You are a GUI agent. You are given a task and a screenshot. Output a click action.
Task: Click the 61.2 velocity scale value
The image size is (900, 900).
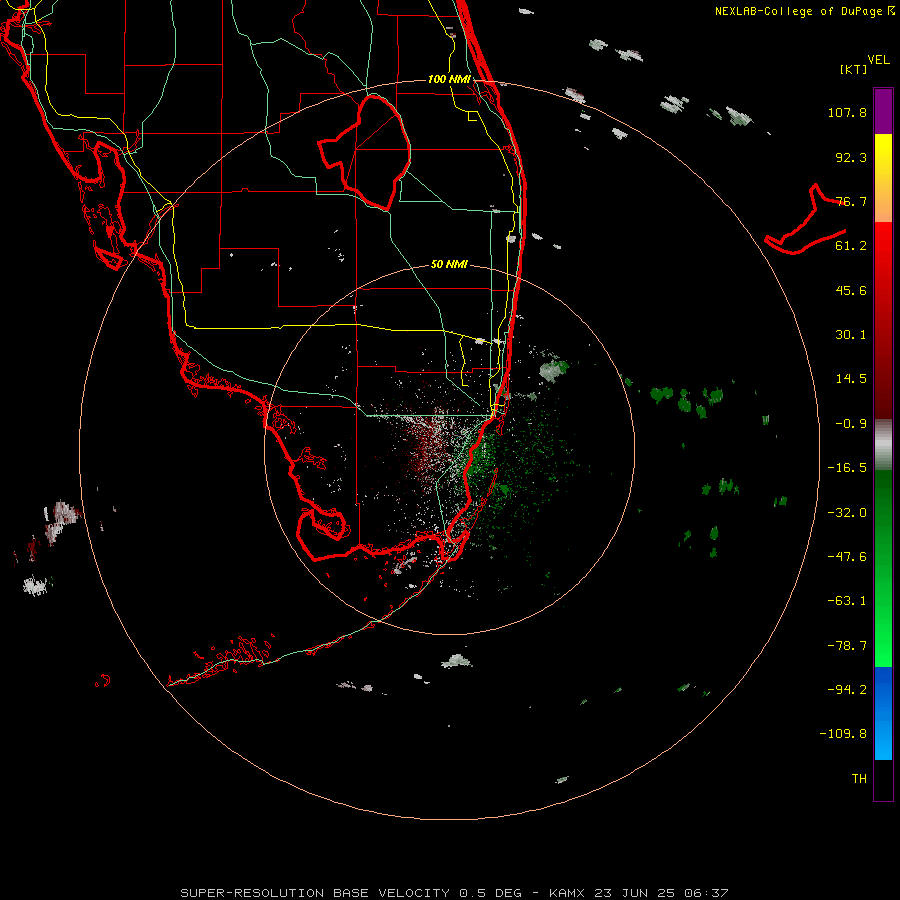[x=851, y=246]
